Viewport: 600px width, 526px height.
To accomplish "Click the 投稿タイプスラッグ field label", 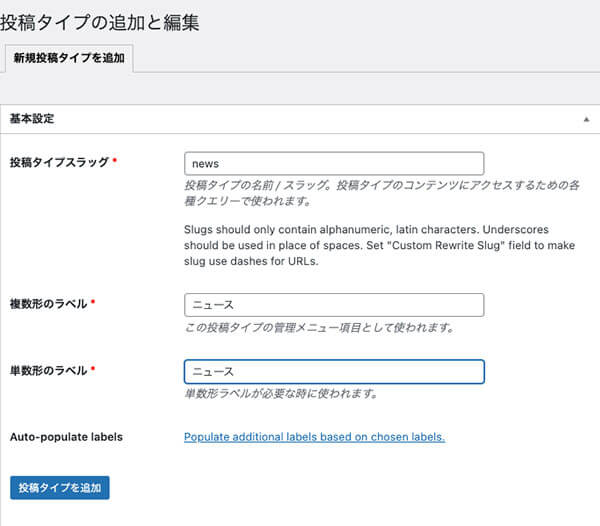I will coord(58,162).
